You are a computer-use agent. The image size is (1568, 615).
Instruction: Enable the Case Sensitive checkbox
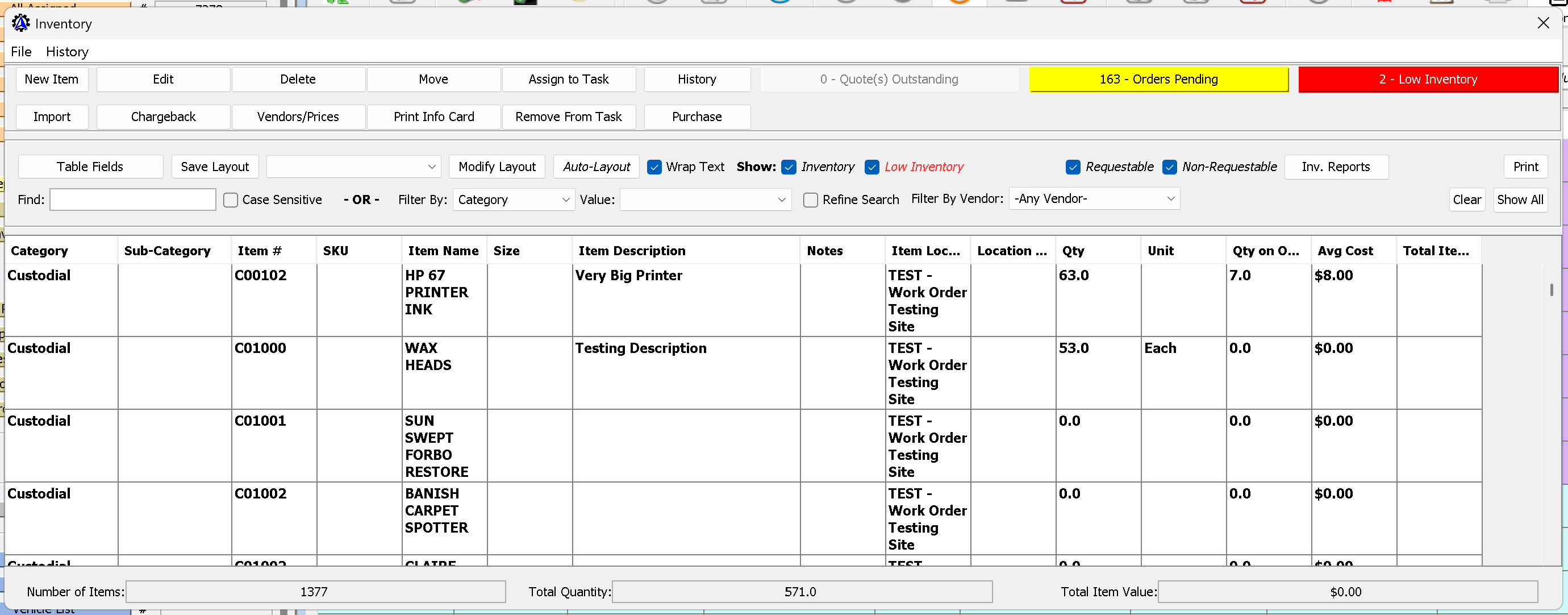pyautogui.click(x=231, y=200)
